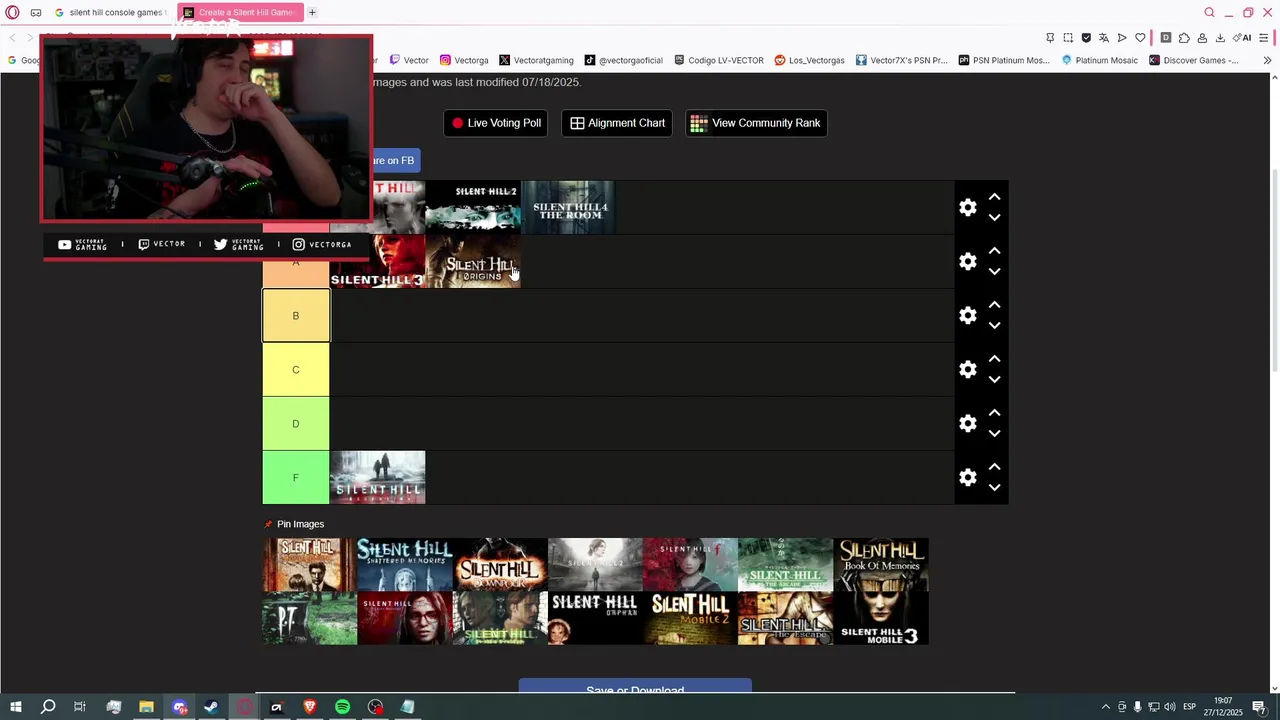This screenshot has height=720, width=1280.
Task: Move the F tier row down
Action: [x=994, y=487]
